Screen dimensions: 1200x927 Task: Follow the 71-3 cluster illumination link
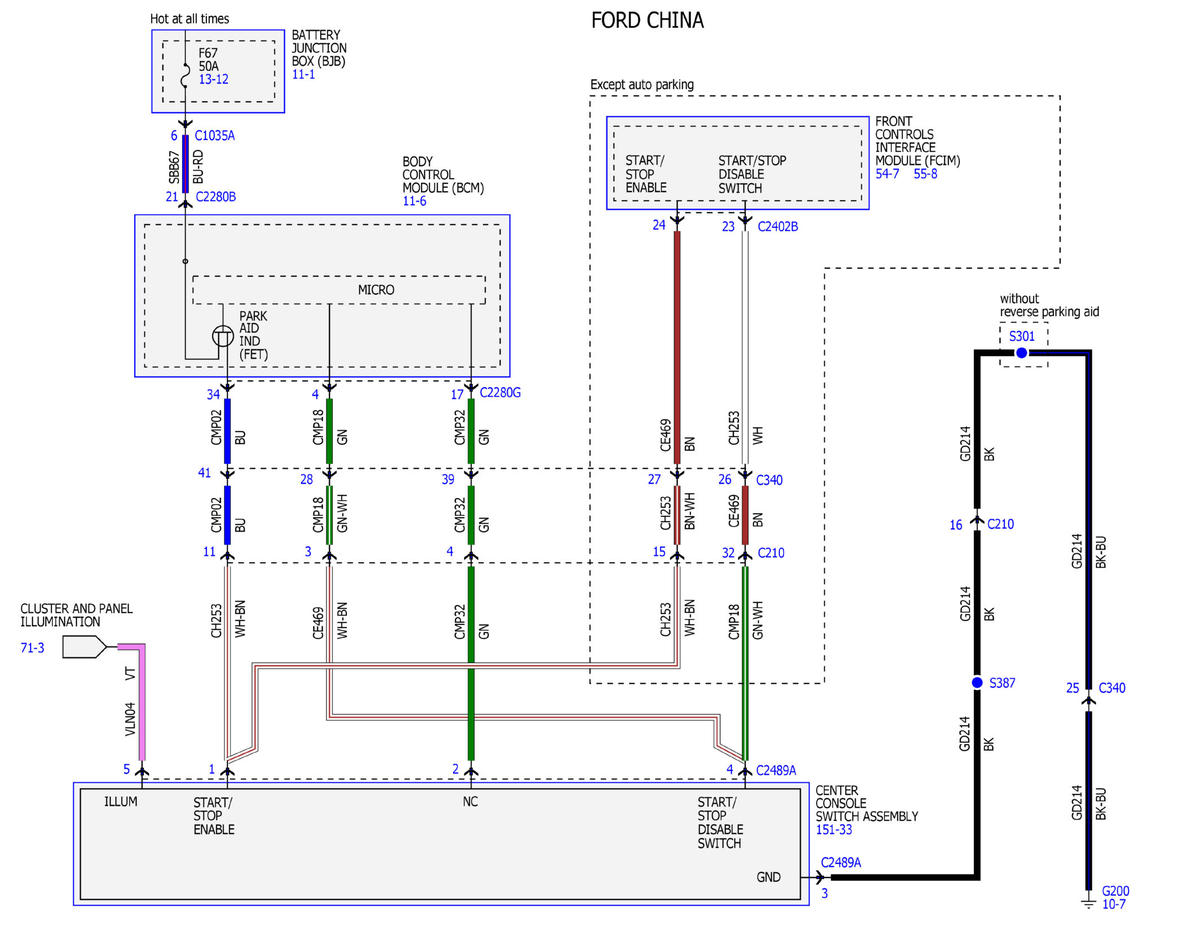pos(32,648)
